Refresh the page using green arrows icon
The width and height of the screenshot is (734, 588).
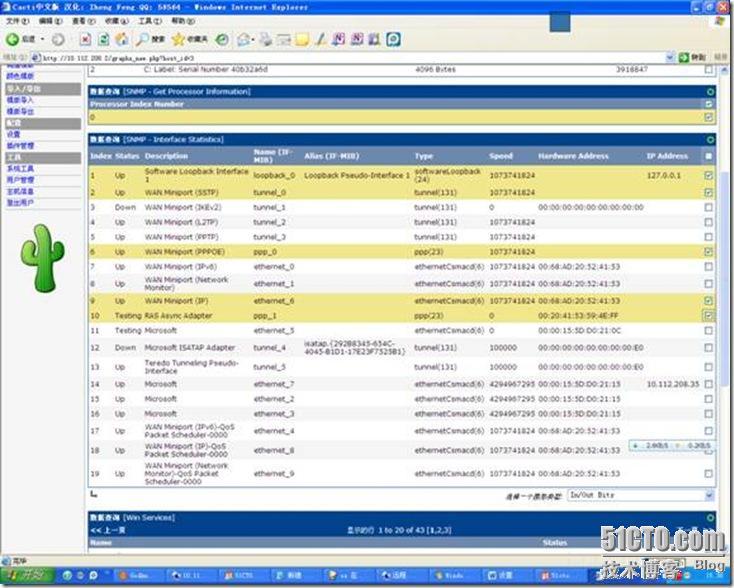pyautogui.click(x=103, y=39)
